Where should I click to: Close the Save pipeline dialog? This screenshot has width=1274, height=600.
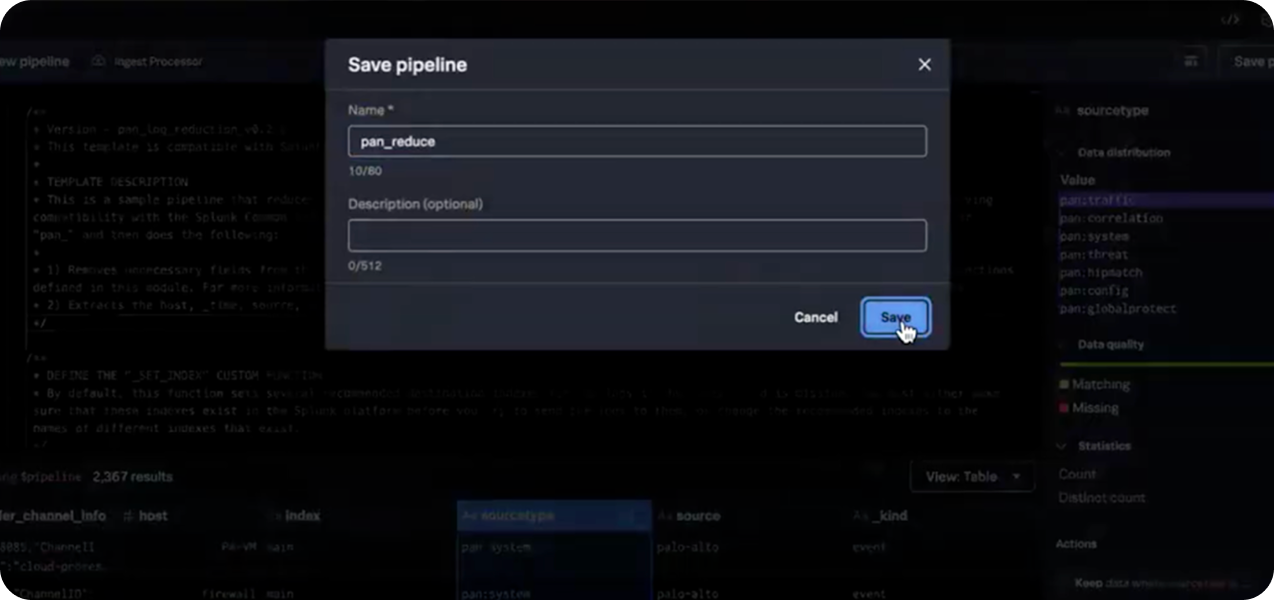pos(924,64)
